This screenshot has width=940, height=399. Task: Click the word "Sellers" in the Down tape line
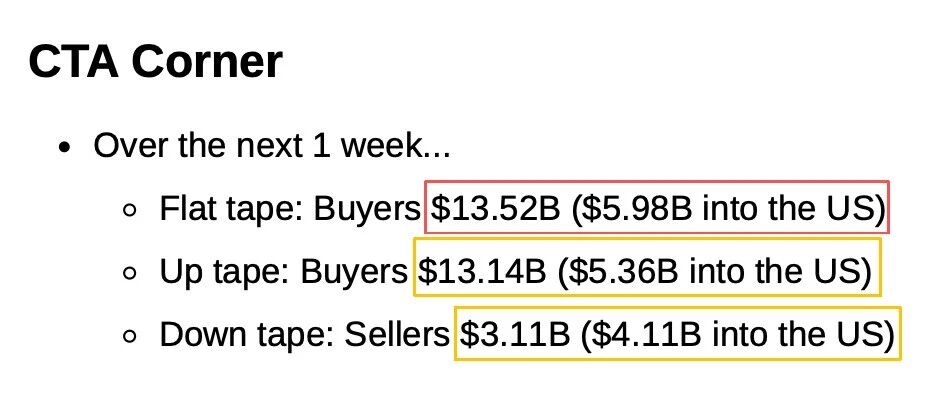[x=396, y=334]
